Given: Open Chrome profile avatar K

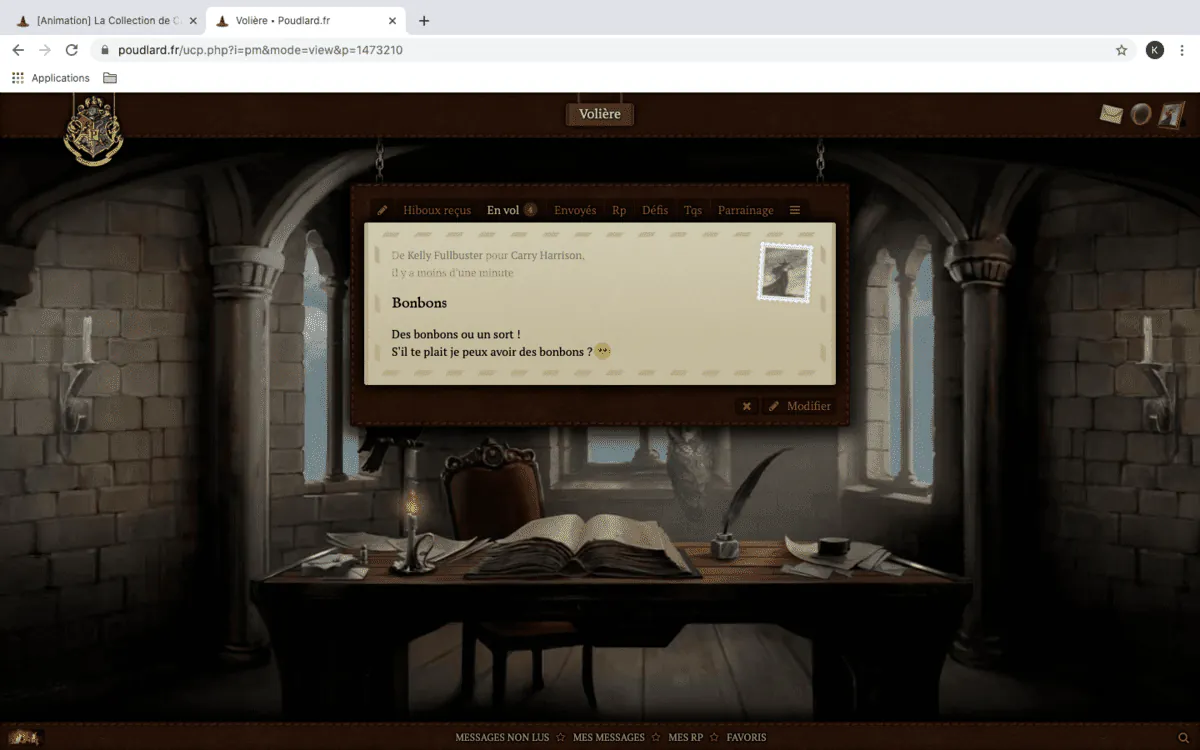Looking at the screenshot, I should (1154, 50).
